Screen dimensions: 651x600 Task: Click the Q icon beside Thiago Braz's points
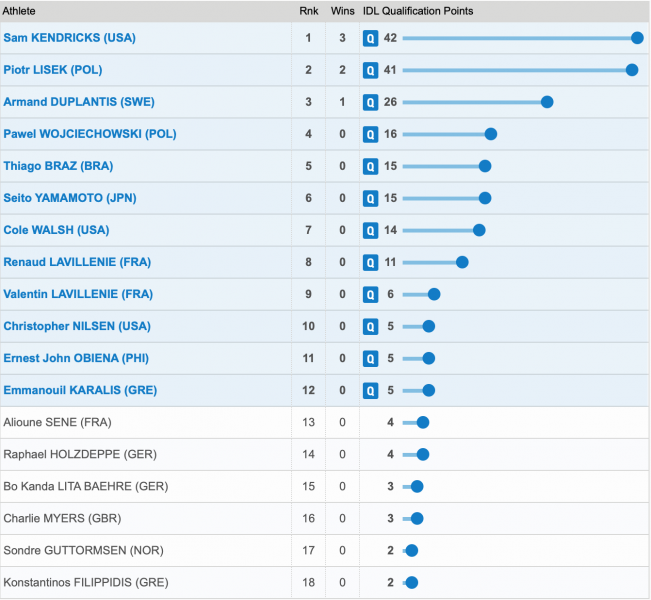(370, 166)
